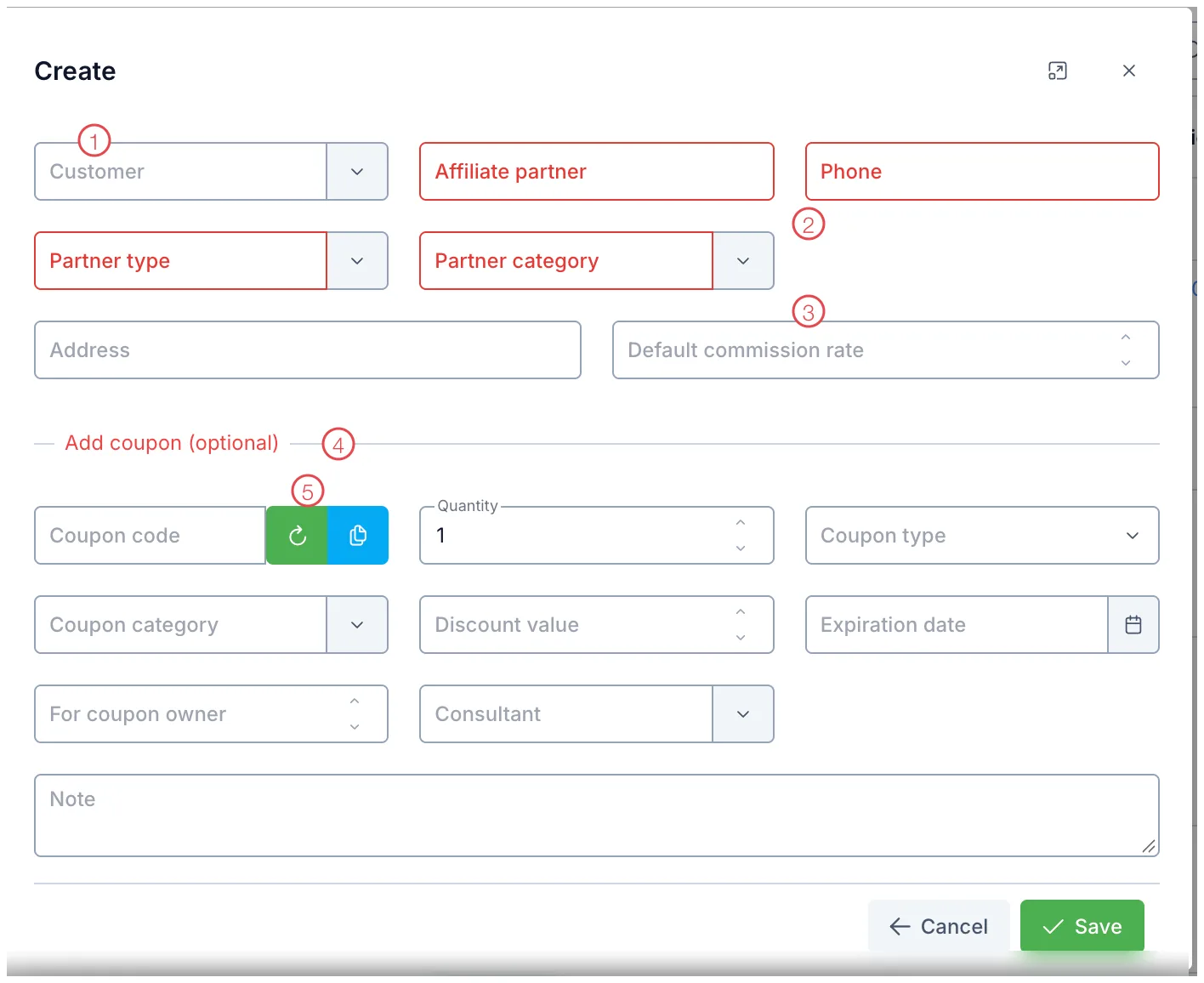Click the Consultant input field
The height and width of the screenshot is (983, 1204).
(566, 714)
